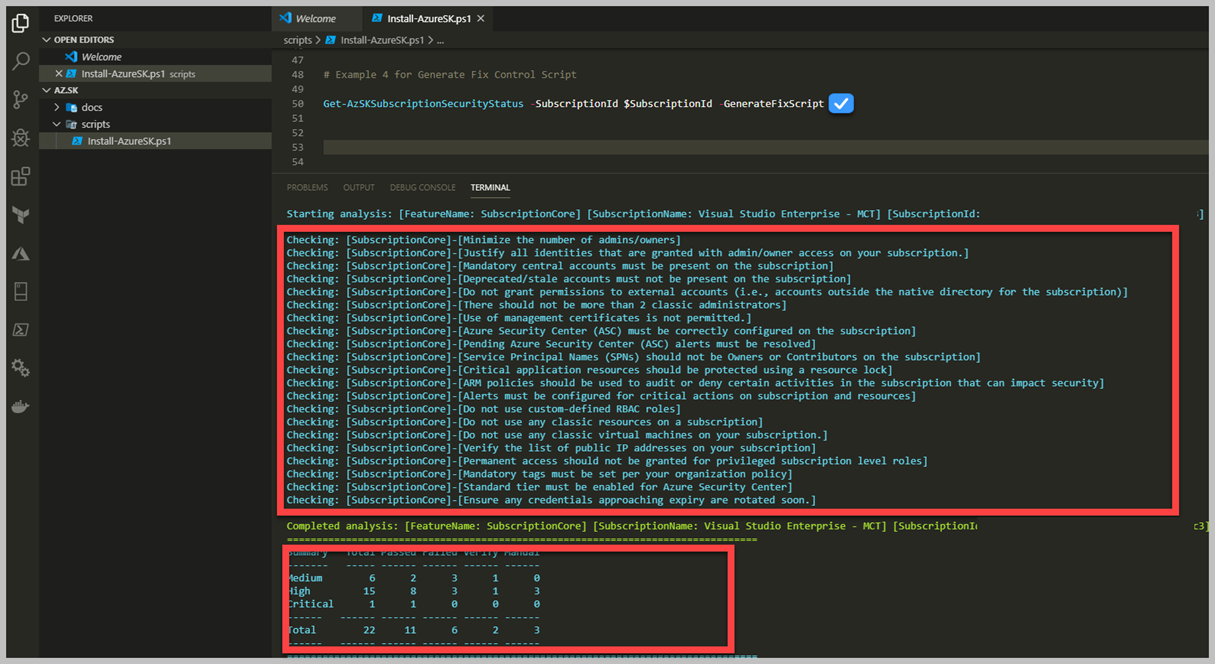The height and width of the screenshot is (664, 1215).
Task: Click the scripts folder icon in Explorer
Action: pyautogui.click(x=71, y=124)
